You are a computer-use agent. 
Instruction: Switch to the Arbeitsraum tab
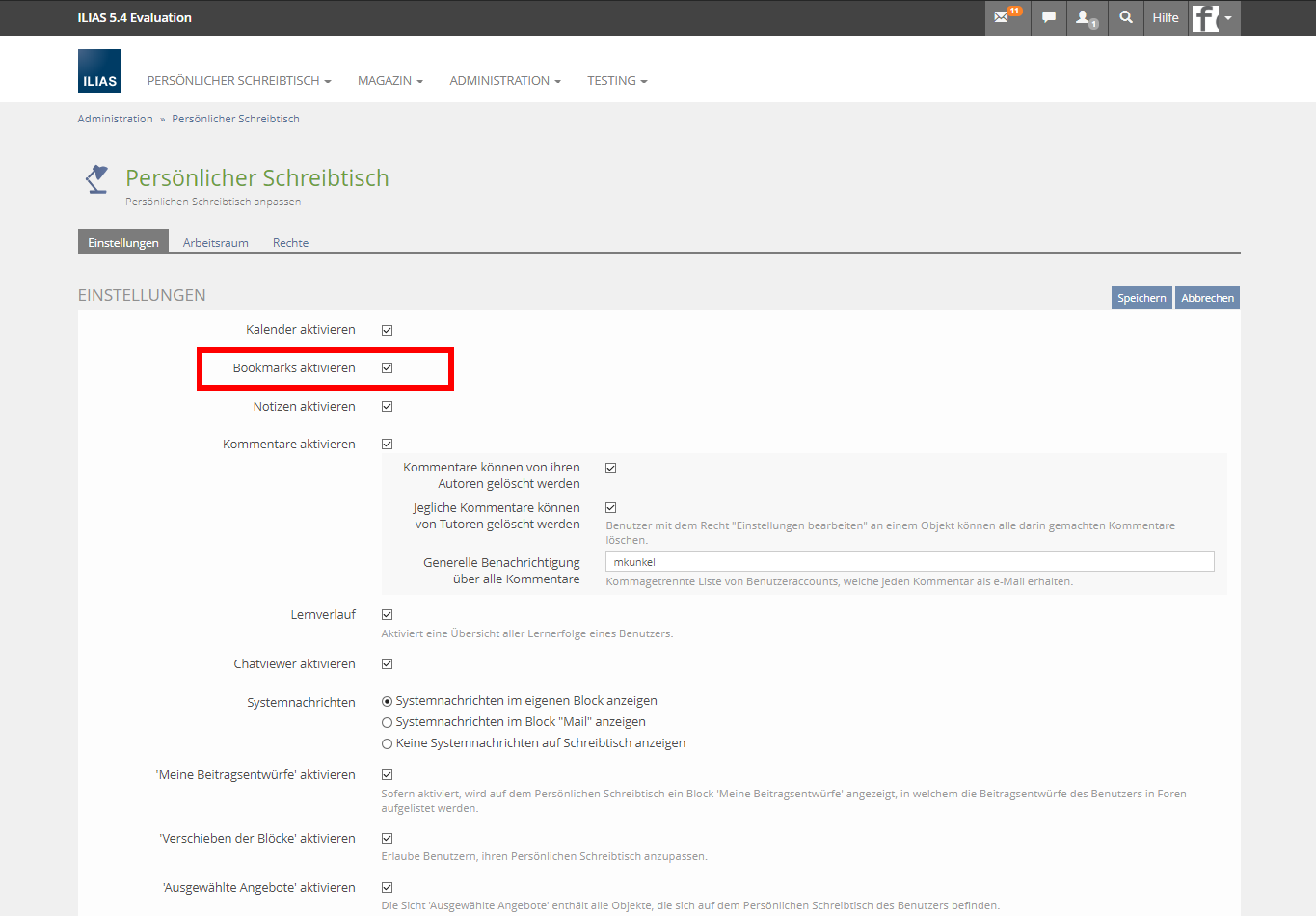[x=215, y=243]
